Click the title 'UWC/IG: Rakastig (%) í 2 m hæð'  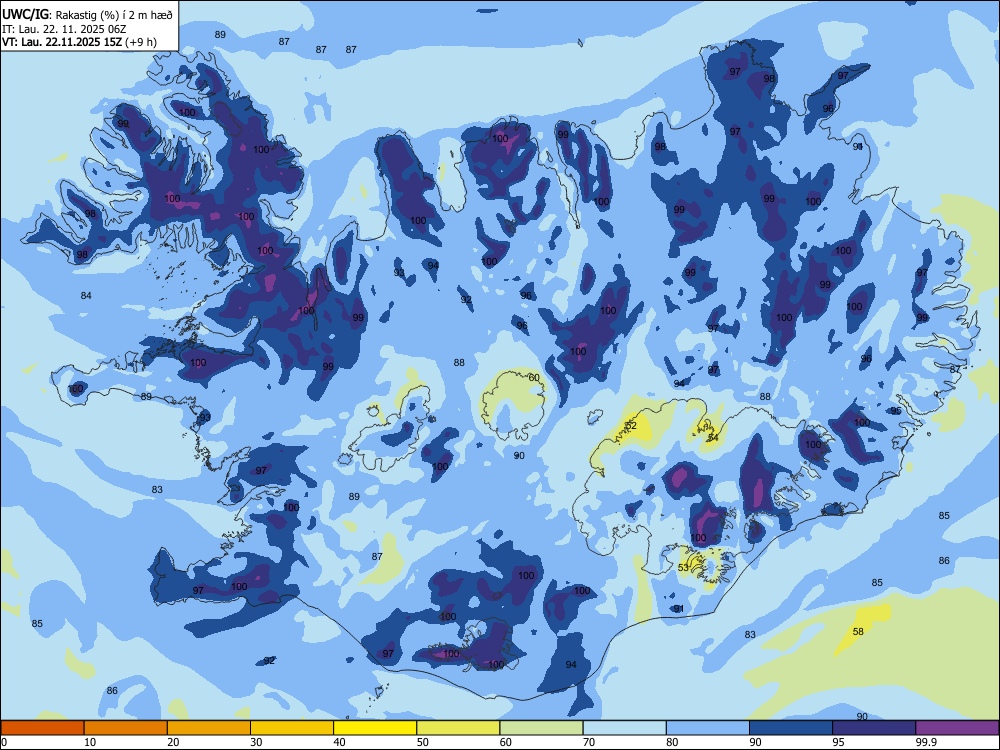click(87, 14)
